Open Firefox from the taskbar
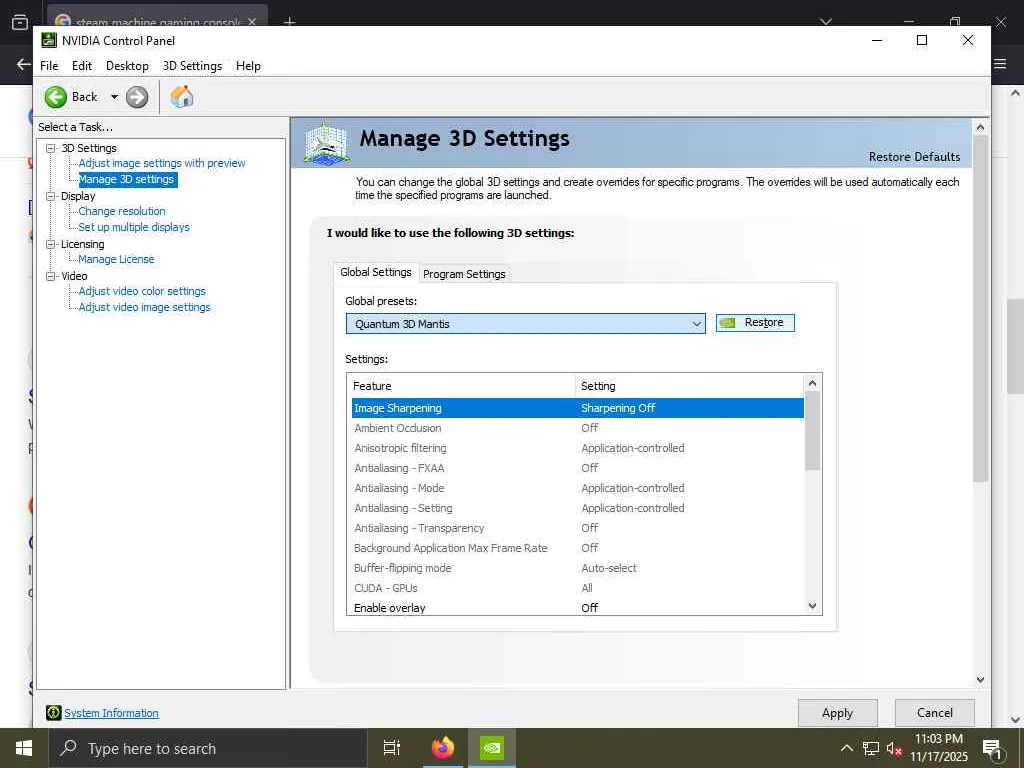1024x768 pixels. pyautogui.click(x=443, y=748)
